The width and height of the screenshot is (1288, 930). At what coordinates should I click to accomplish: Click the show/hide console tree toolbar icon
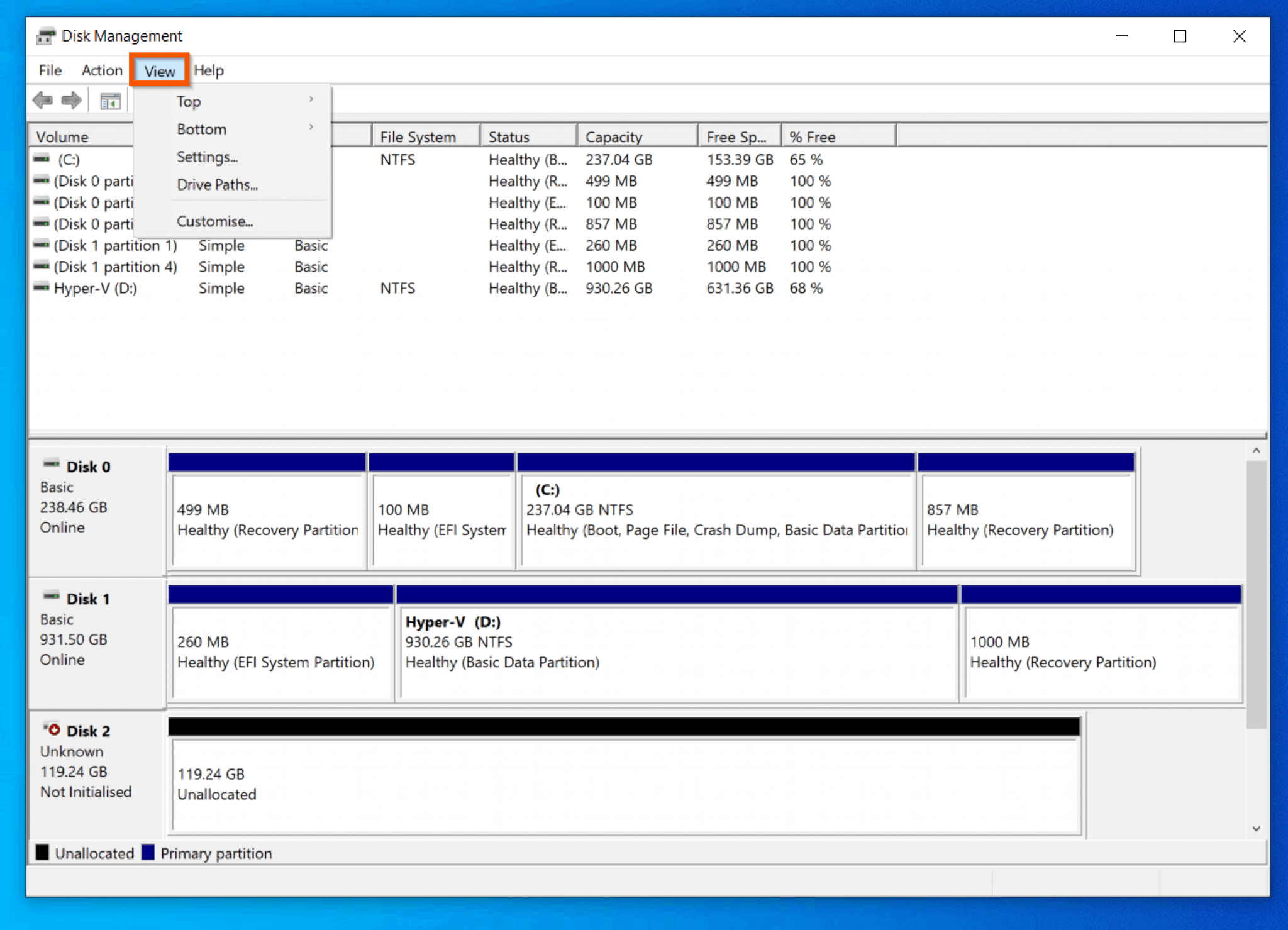click(110, 100)
